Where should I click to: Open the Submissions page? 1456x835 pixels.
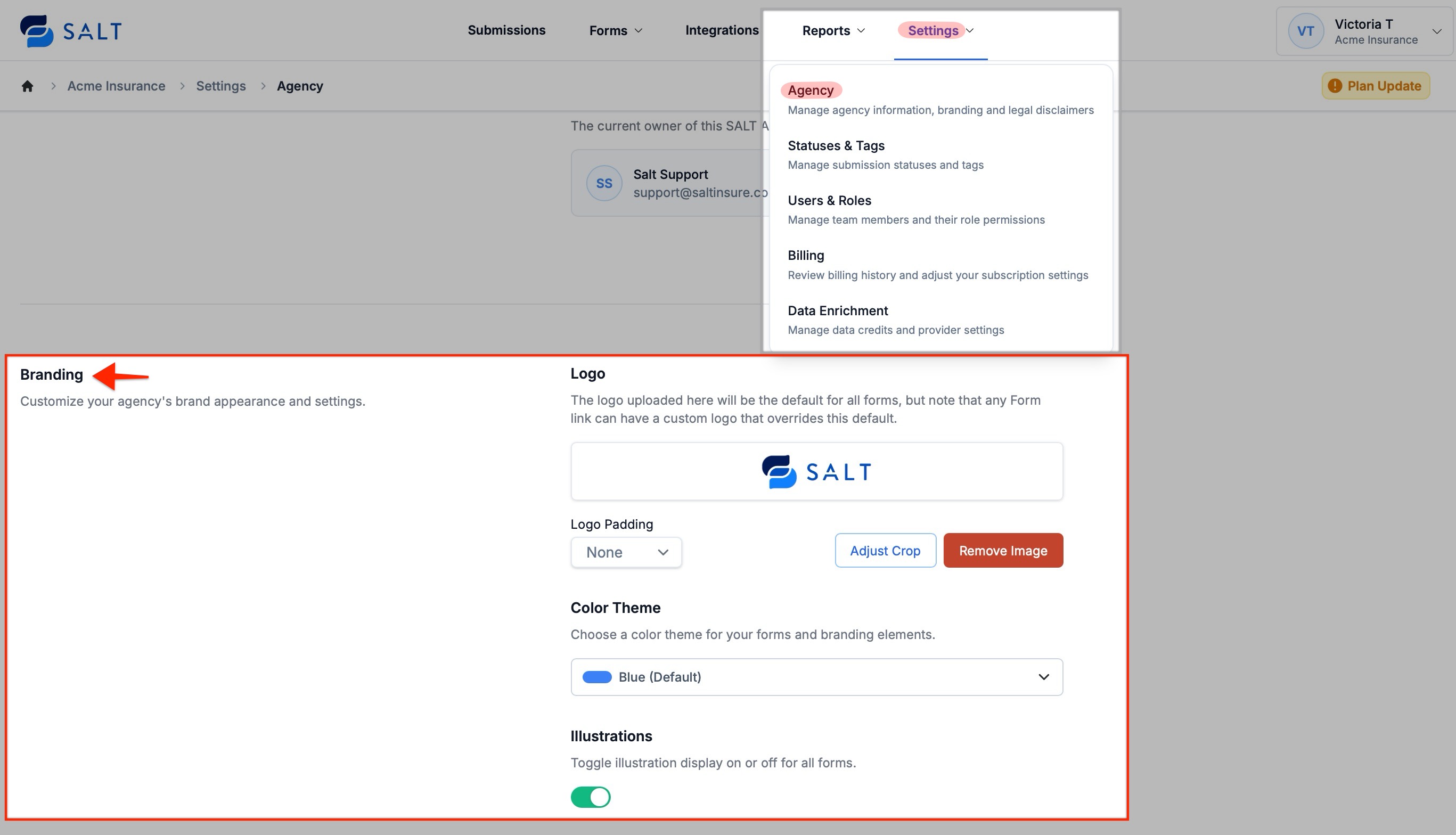[506, 30]
